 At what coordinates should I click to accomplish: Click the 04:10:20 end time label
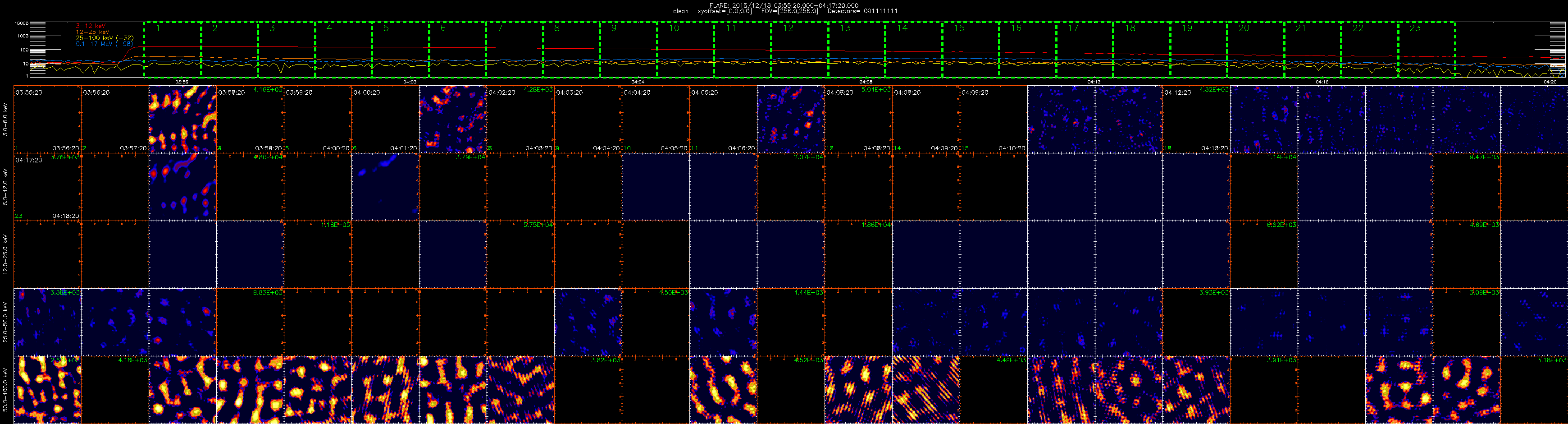point(1012,148)
